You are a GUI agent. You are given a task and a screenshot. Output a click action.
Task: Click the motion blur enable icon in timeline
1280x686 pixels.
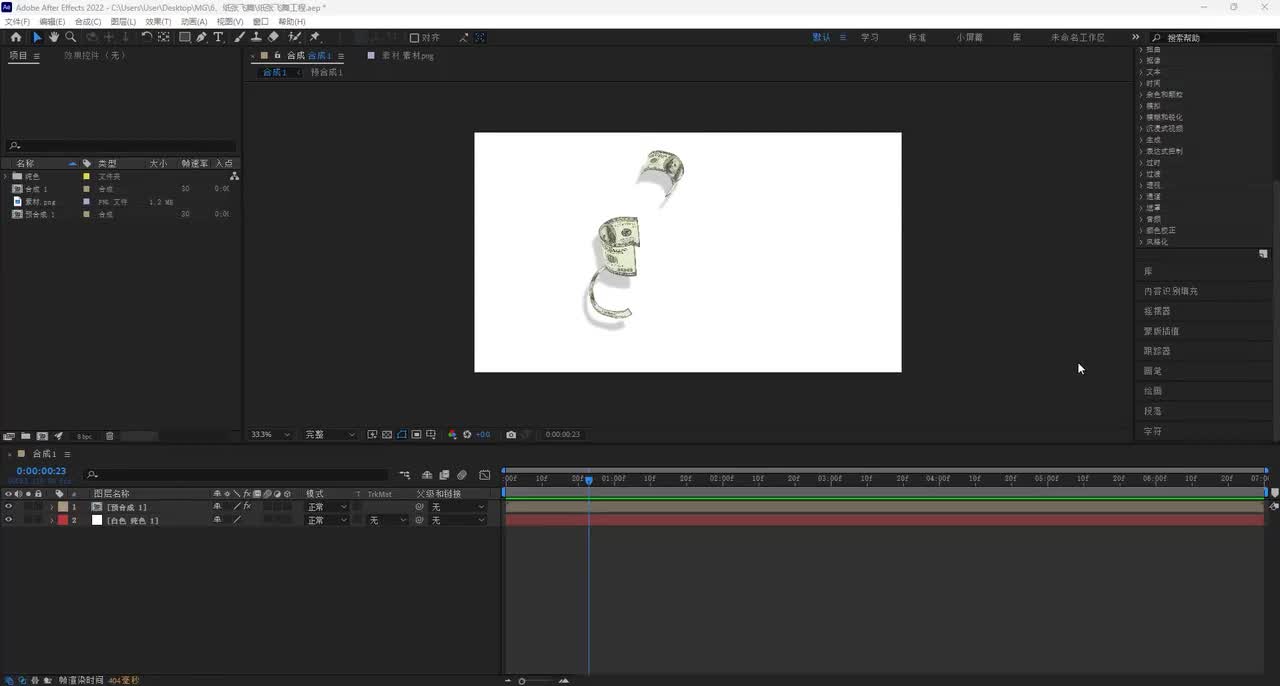pyautogui.click(x=462, y=475)
